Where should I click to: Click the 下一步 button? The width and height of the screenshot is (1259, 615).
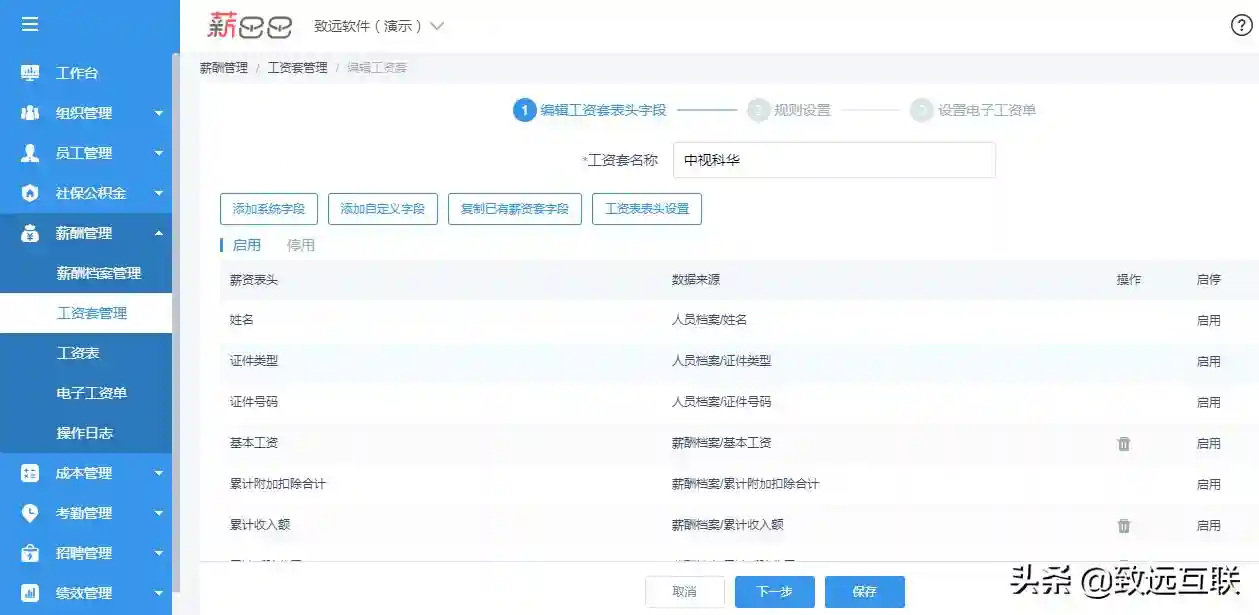coord(774,592)
